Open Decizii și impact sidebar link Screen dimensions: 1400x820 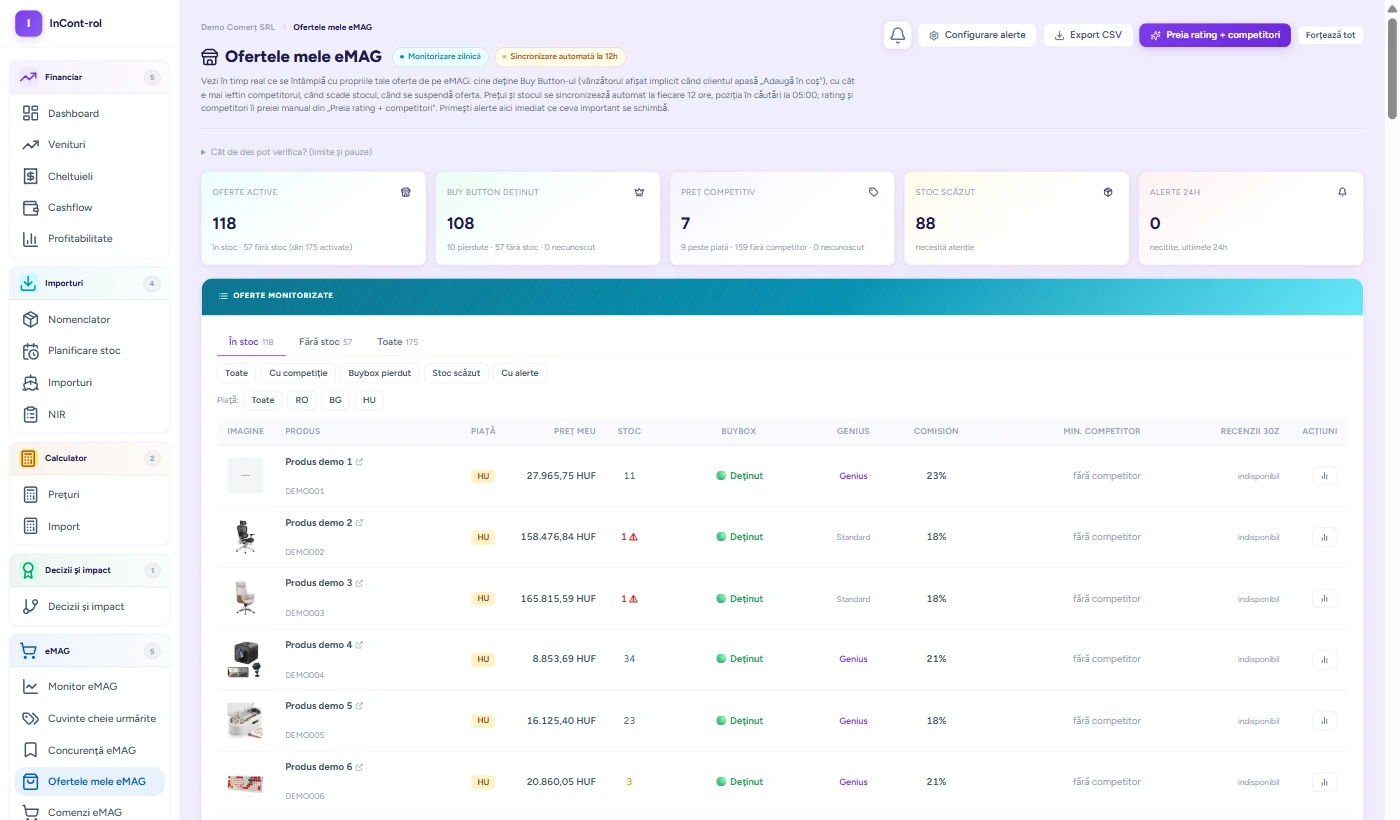coord(89,606)
